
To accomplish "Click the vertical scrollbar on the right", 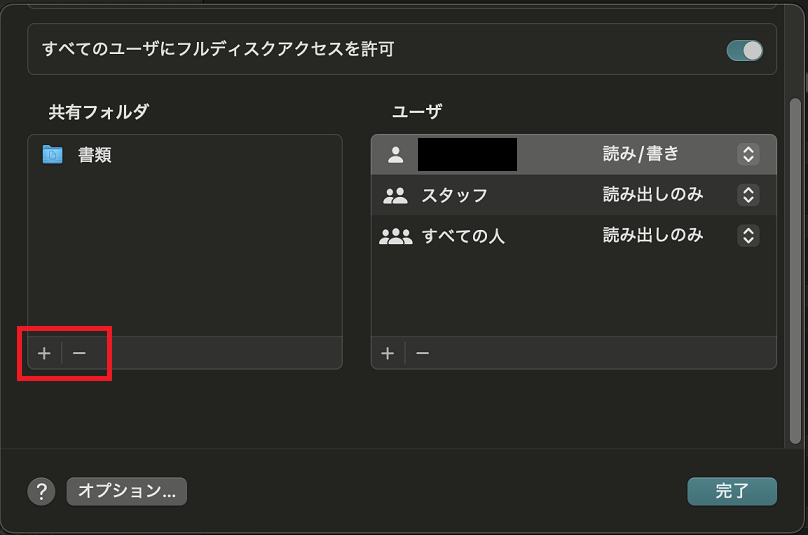I will pos(795,271).
